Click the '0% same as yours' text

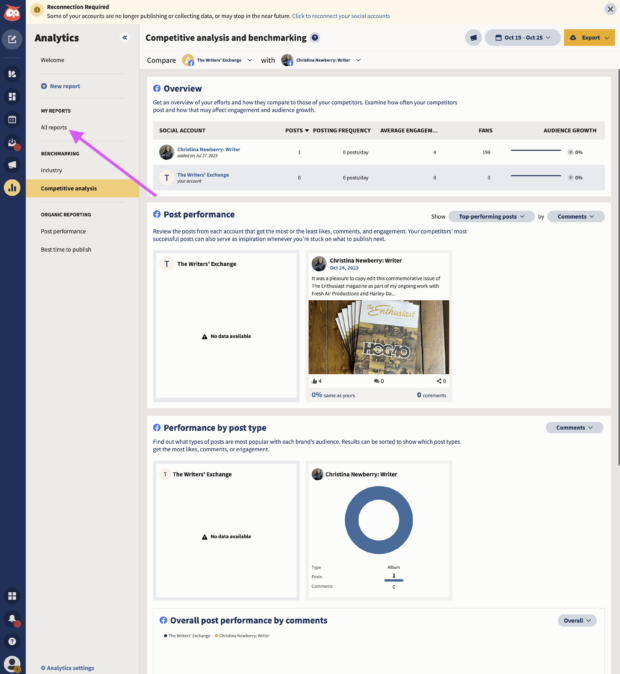[333, 395]
